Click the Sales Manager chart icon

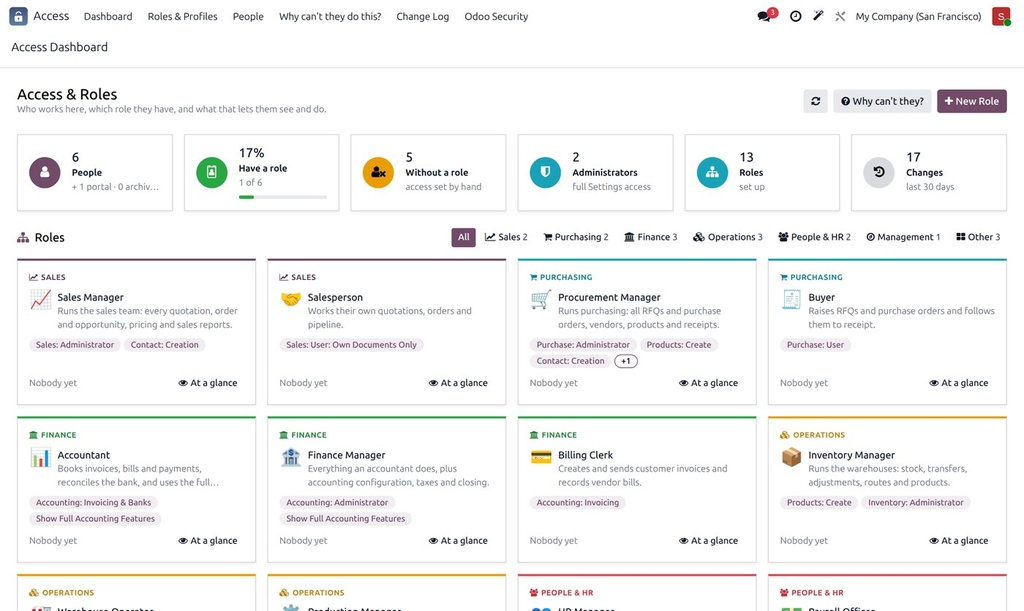(40, 300)
